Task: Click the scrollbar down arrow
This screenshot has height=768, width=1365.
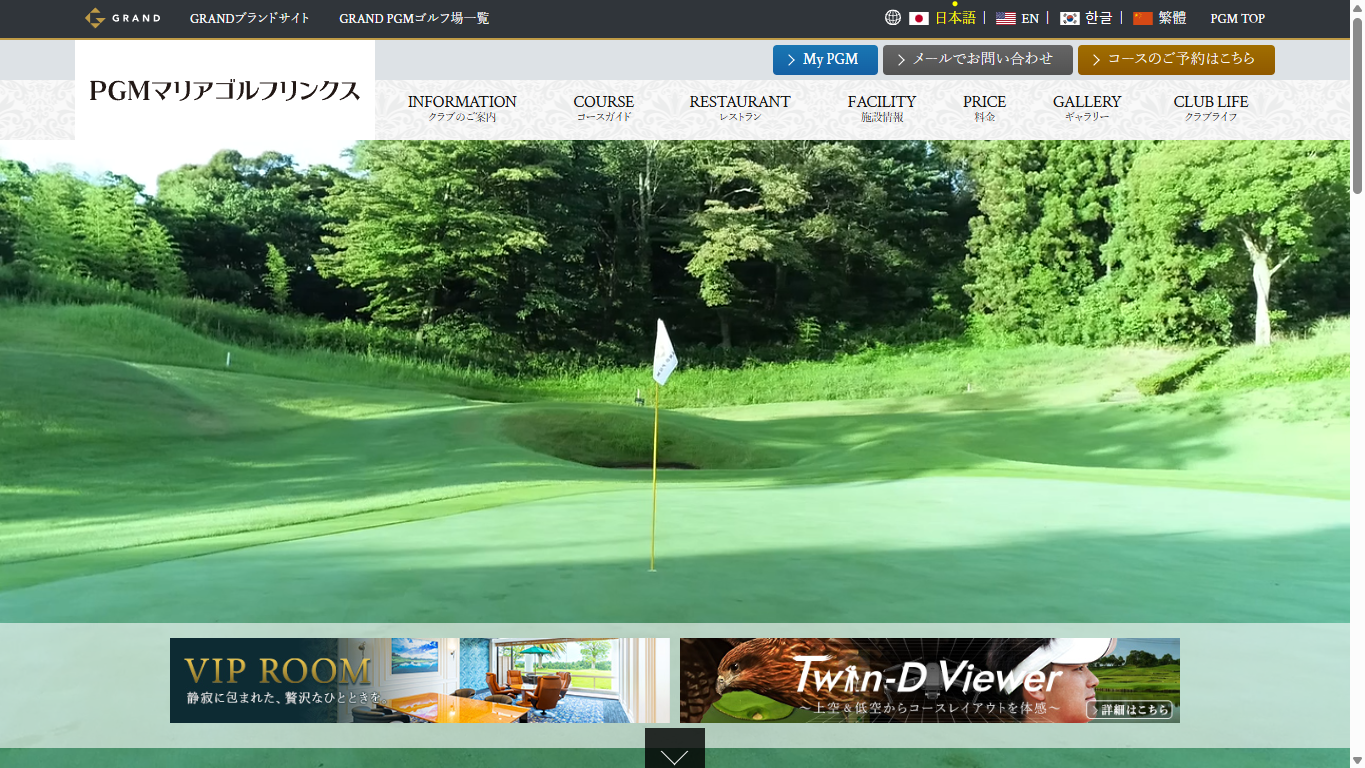Action: coord(1357,760)
